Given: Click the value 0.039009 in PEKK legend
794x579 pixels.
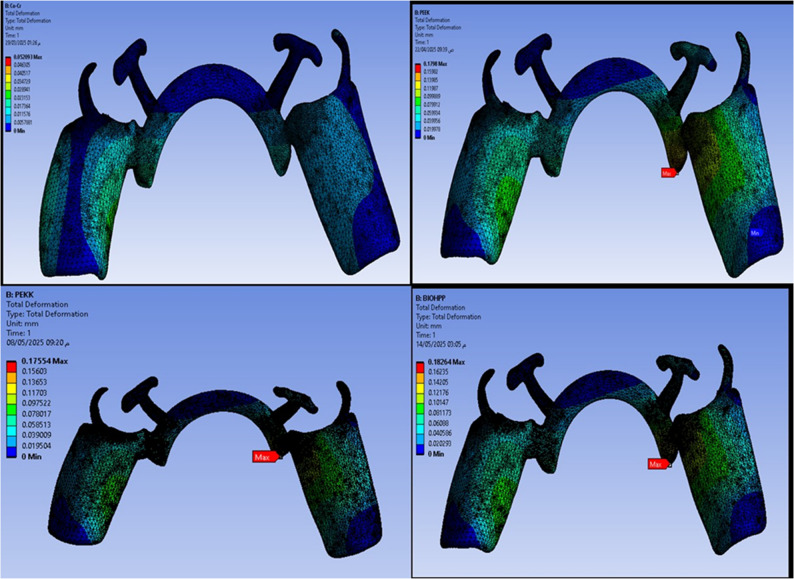Looking at the screenshot, I should coord(36,435).
